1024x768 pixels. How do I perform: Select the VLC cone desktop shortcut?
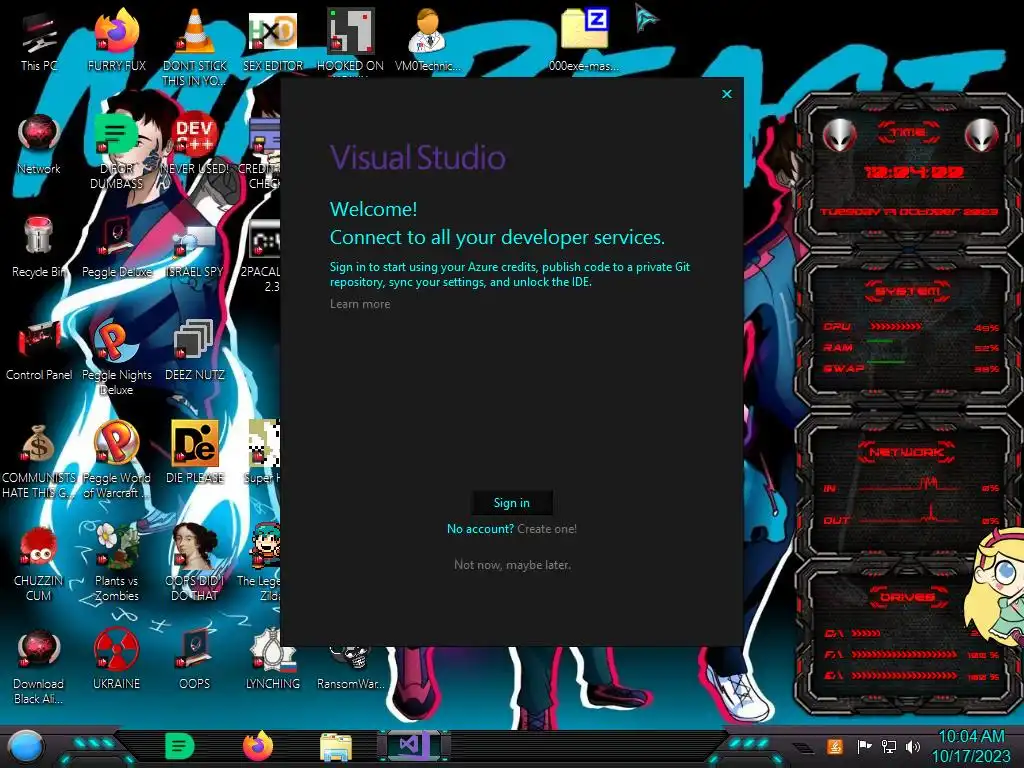[195, 47]
